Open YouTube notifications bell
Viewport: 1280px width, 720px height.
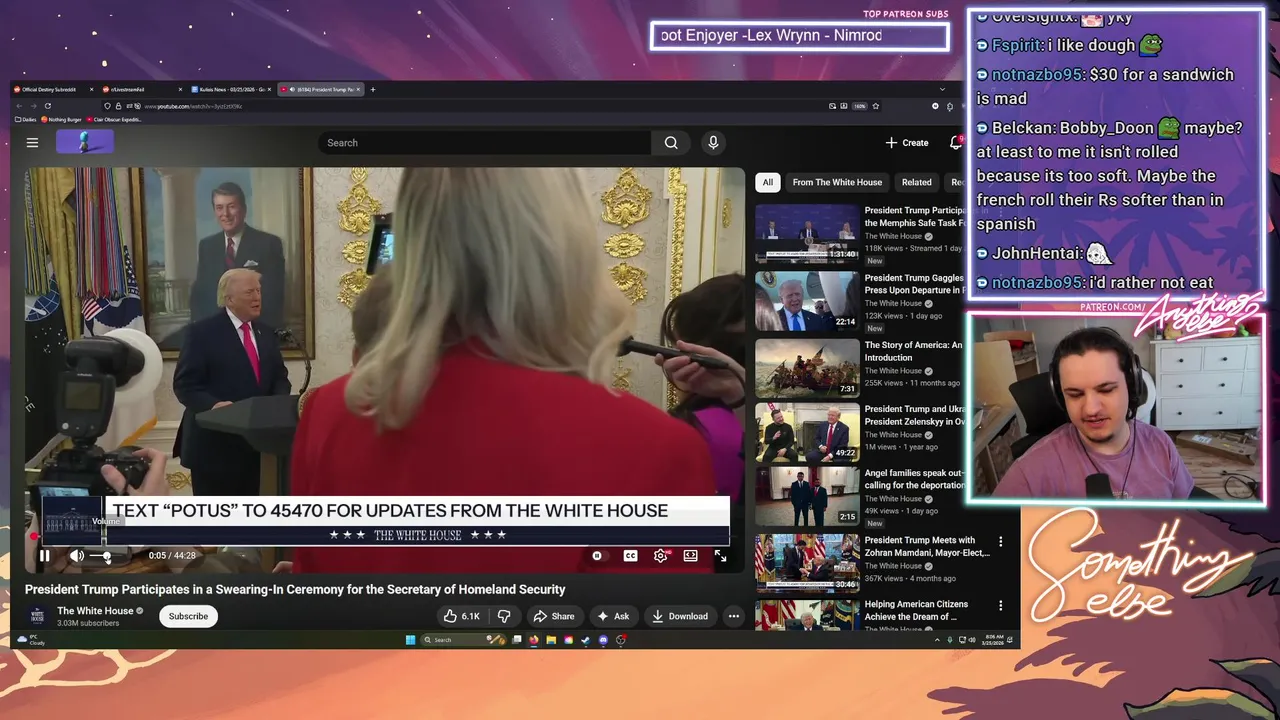tap(956, 143)
